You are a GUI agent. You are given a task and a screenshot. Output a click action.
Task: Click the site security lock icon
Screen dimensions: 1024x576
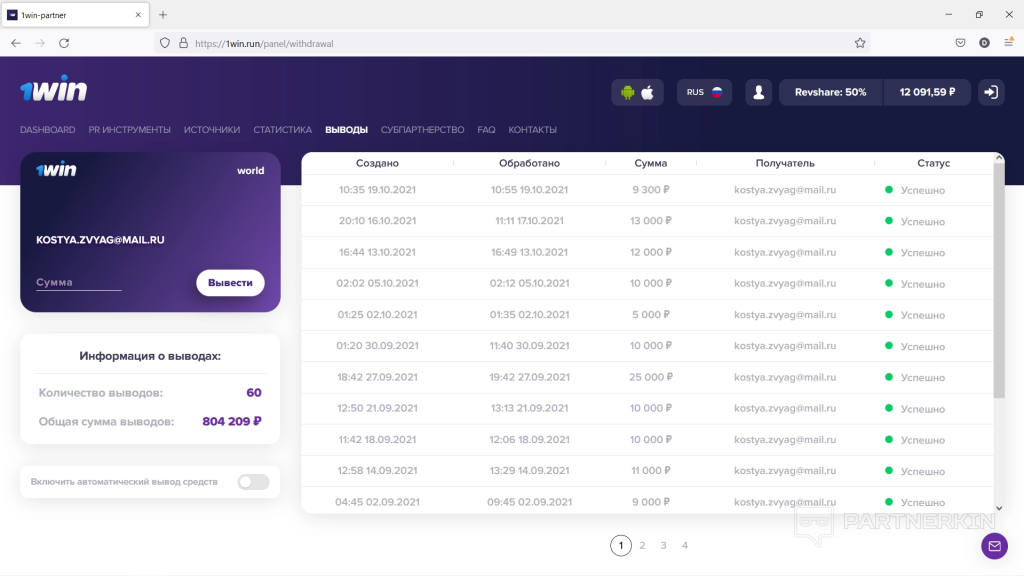coord(184,43)
